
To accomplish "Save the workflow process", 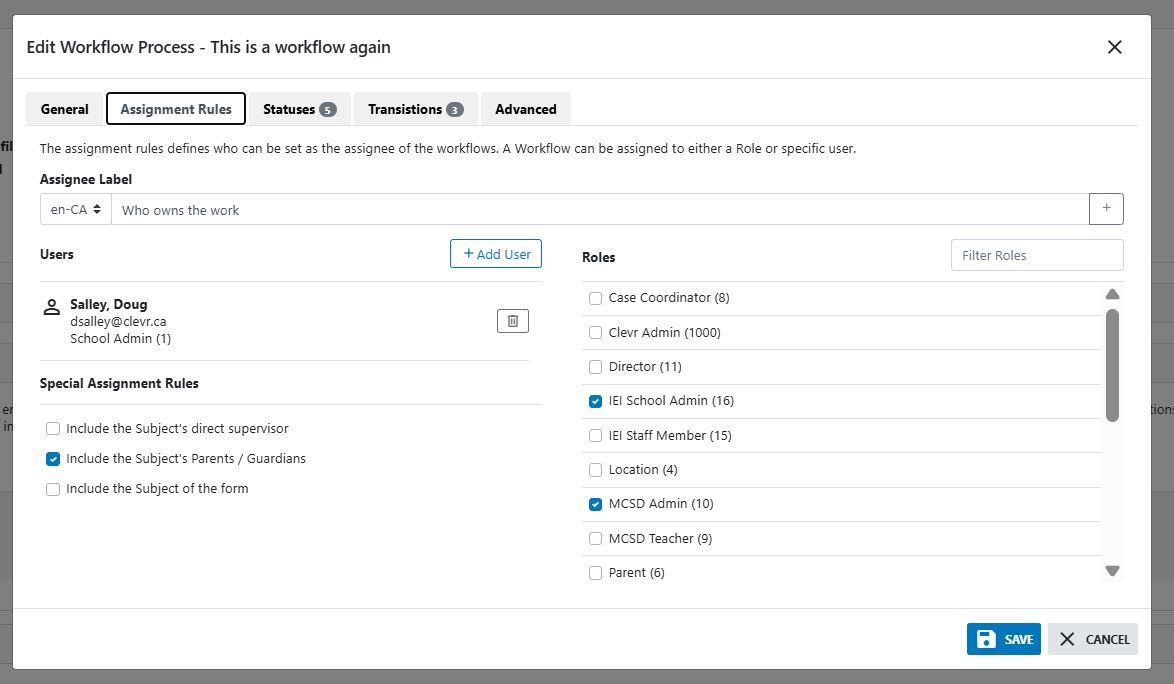I will pos(1003,639).
